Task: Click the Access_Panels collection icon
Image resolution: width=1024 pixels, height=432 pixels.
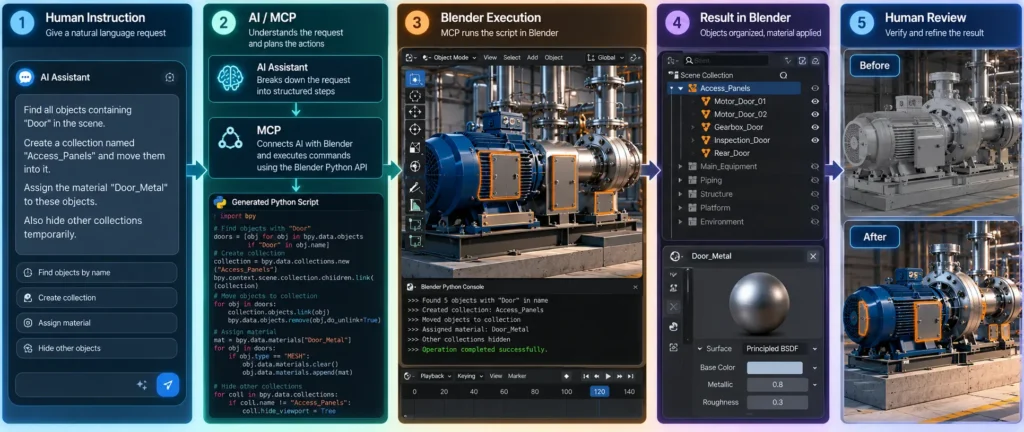Action: [x=692, y=88]
